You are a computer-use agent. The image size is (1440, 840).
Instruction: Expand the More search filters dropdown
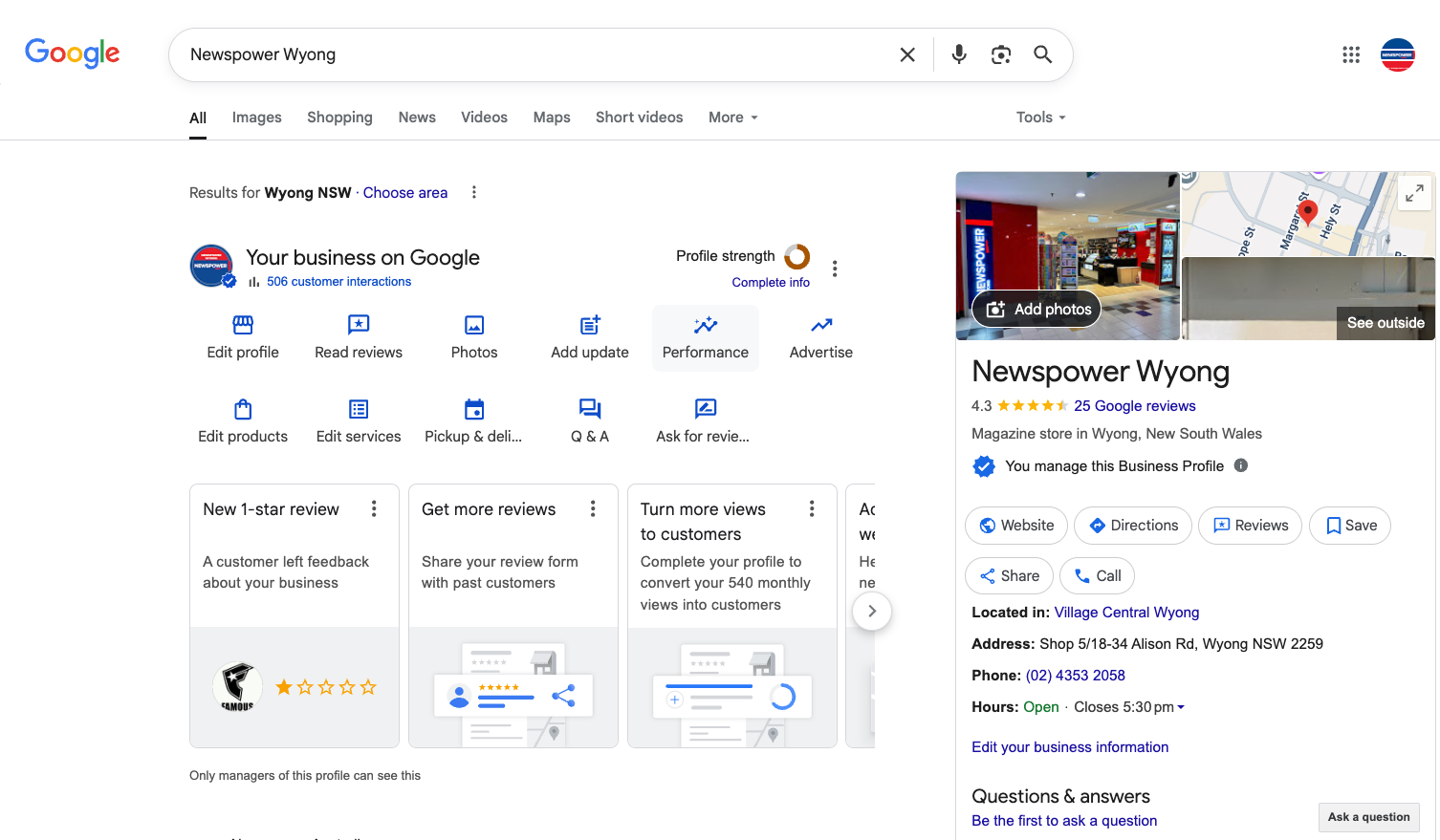[733, 118]
